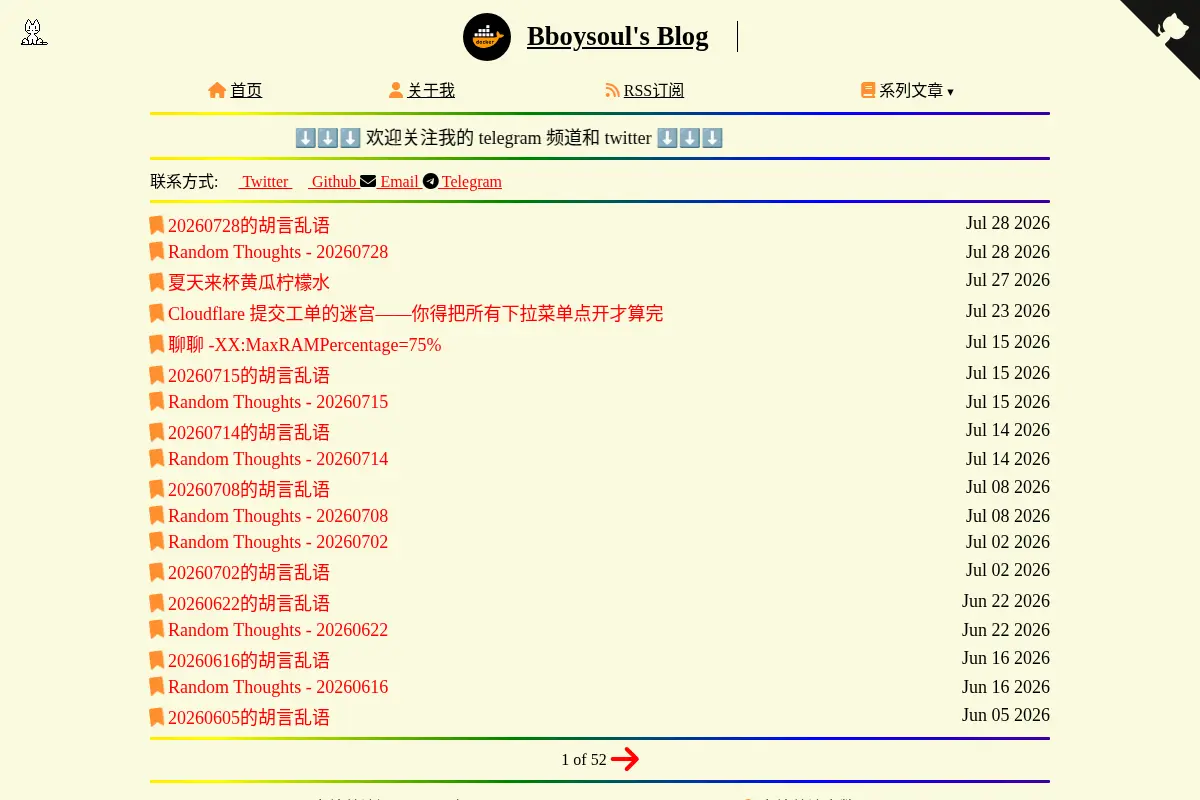Click bookmark icon beside Random Thoughts - 20260622
This screenshot has height=800, width=1200.
click(x=157, y=629)
